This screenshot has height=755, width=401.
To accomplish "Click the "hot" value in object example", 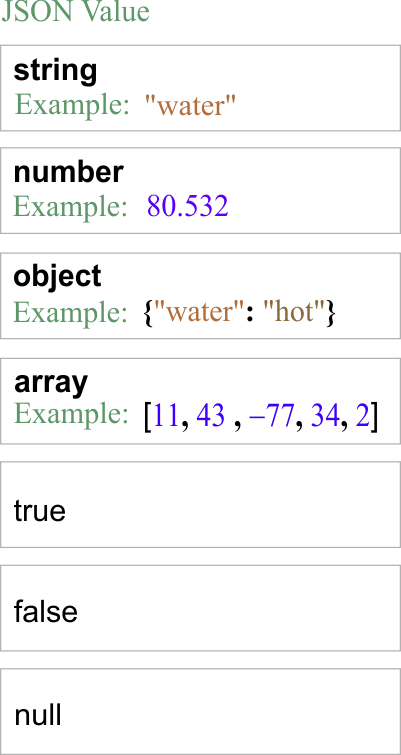I will (294, 312).
